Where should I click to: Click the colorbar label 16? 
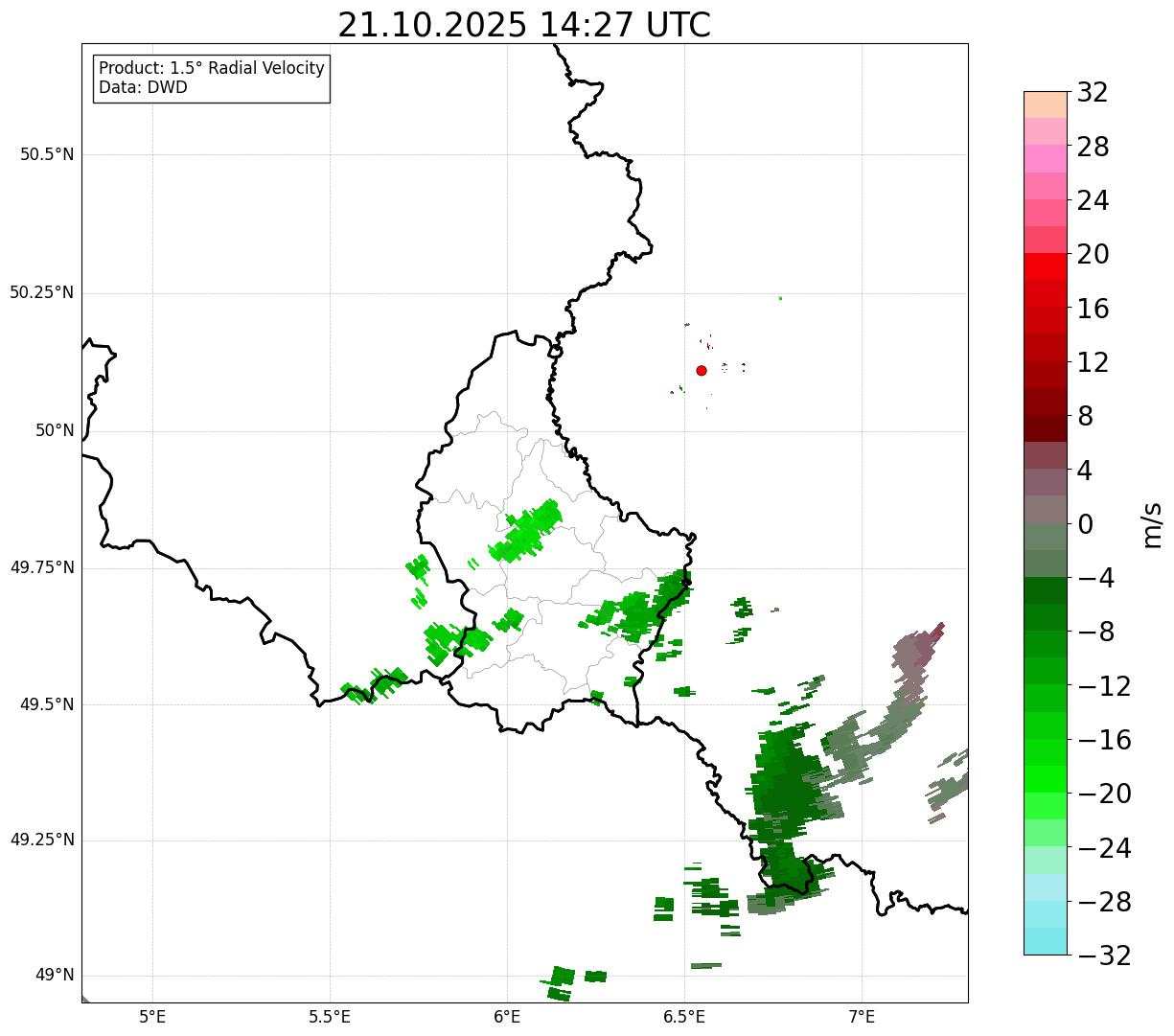point(1093,309)
